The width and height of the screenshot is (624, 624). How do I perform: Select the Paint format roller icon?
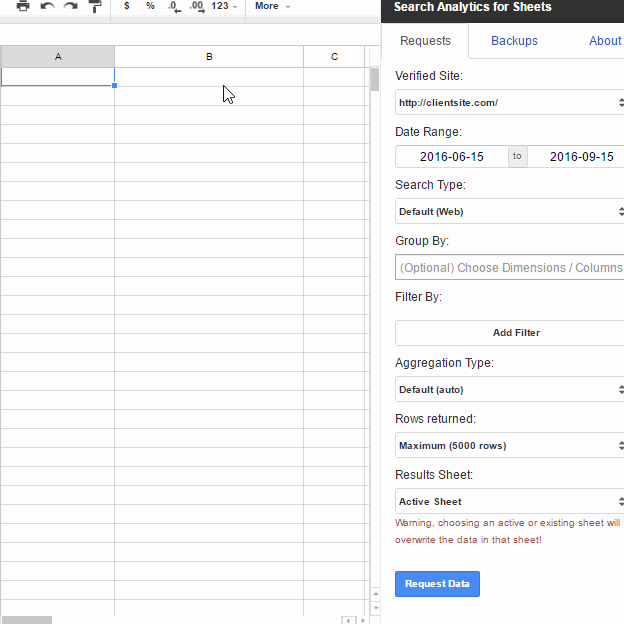click(95, 6)
